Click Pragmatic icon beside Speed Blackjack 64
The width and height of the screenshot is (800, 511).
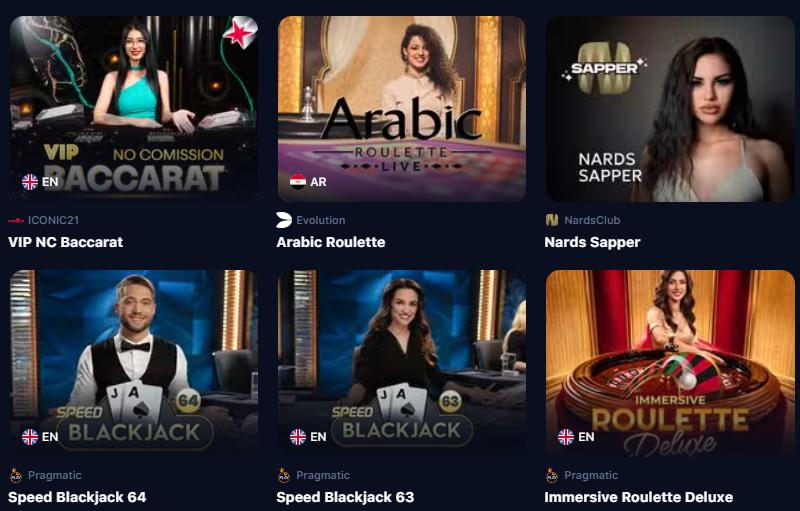coord(16,475)
